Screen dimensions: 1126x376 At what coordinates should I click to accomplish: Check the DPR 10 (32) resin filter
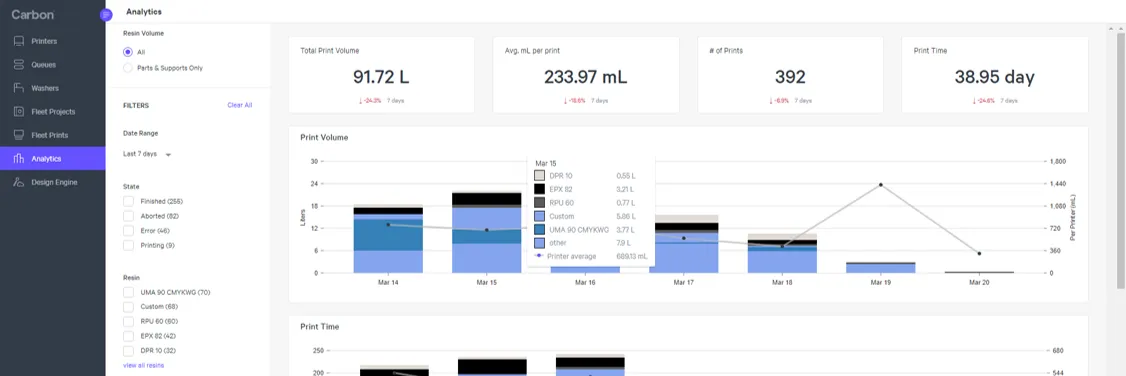pos(129,351)
